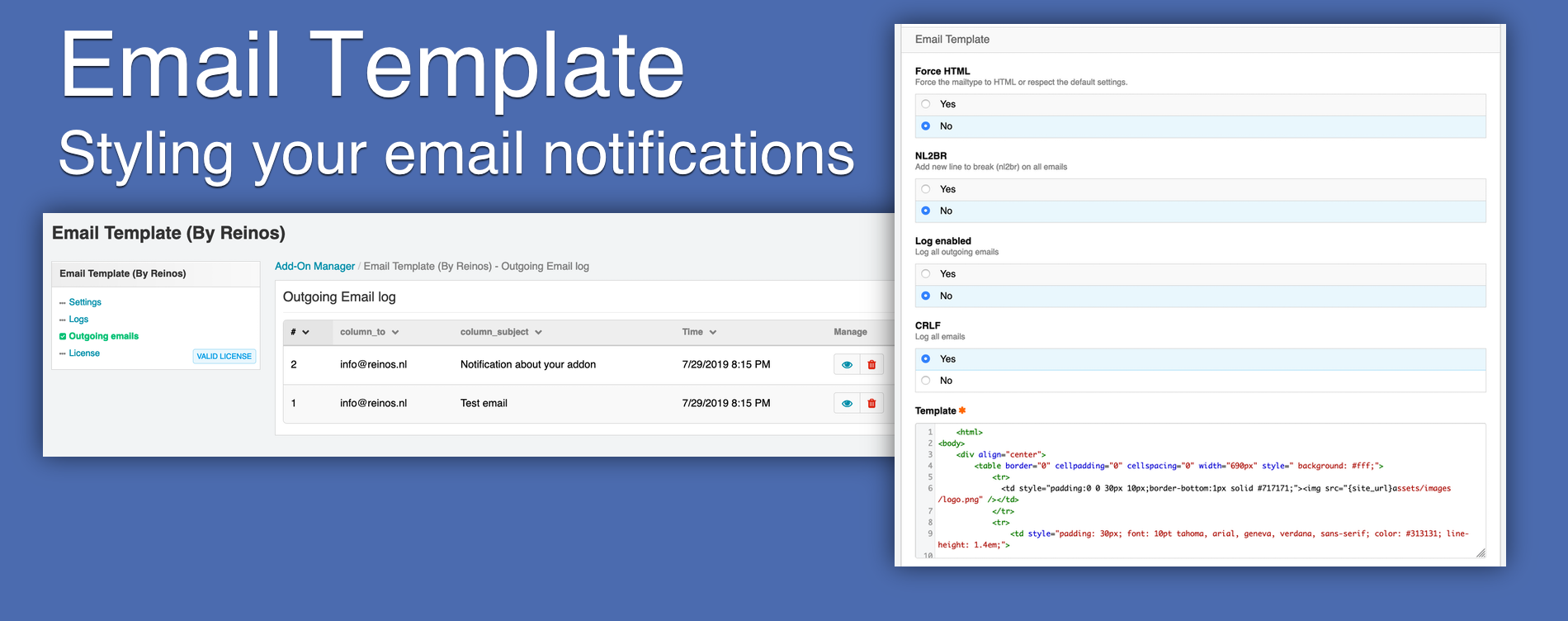Click the Manage column header
1568x621 pixels.
click(850, 332)
